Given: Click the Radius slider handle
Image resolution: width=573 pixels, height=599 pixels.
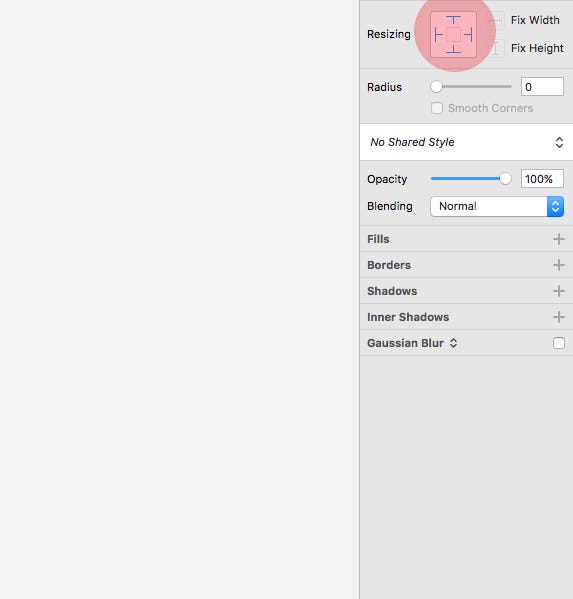Looking at the screenshot, I should tap(436, 87).
